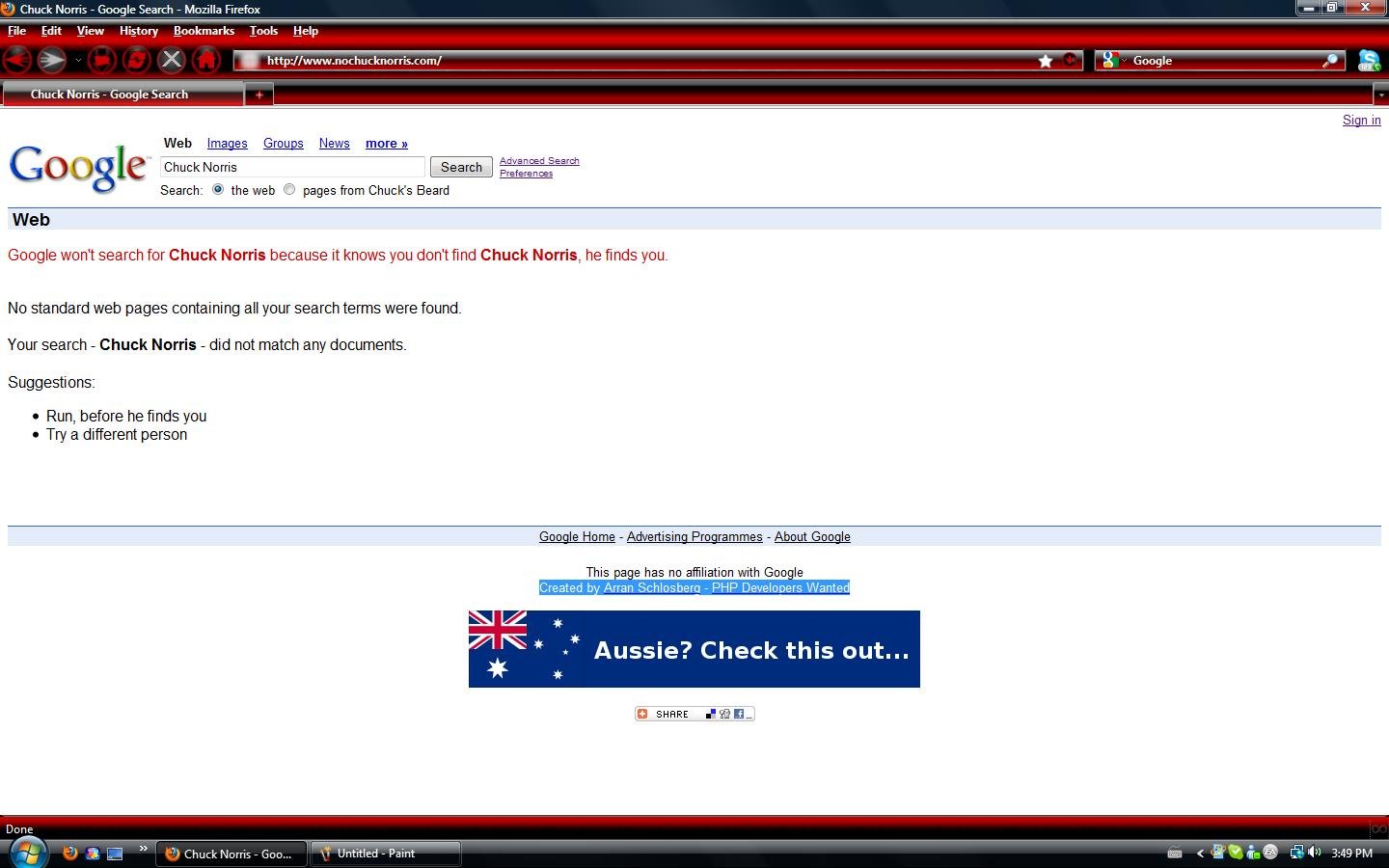Open the Google Home footer link
Viewport: 1389px width, 868px height.
click(x=577, y=537)
